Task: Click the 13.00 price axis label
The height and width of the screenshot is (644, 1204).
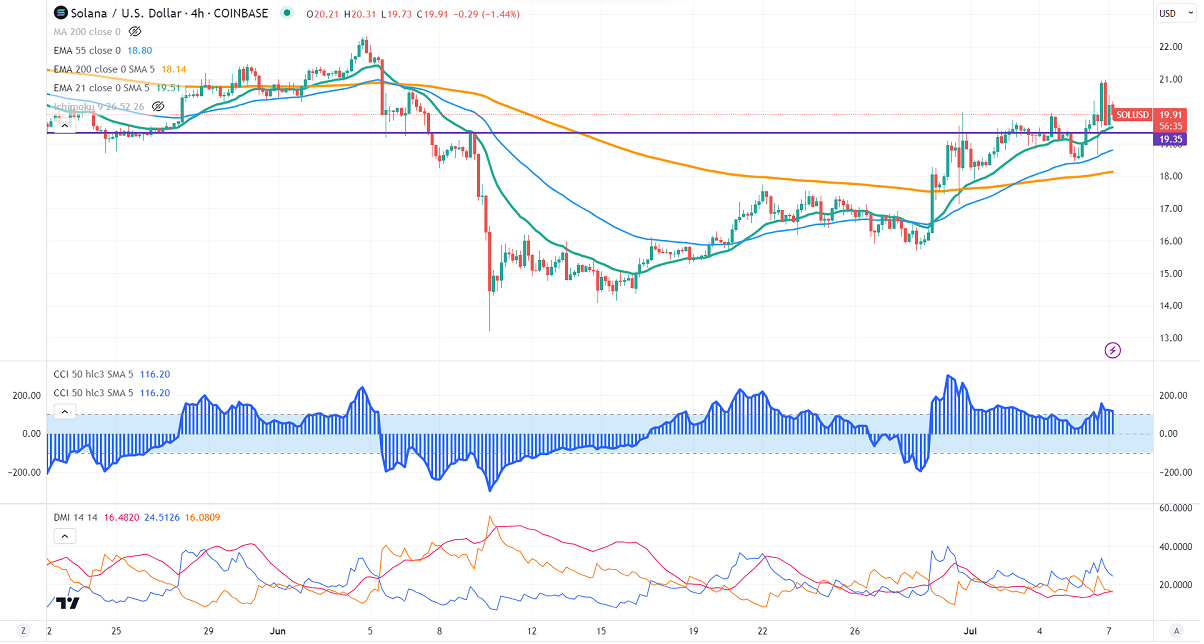Action: coord(1171,338)
